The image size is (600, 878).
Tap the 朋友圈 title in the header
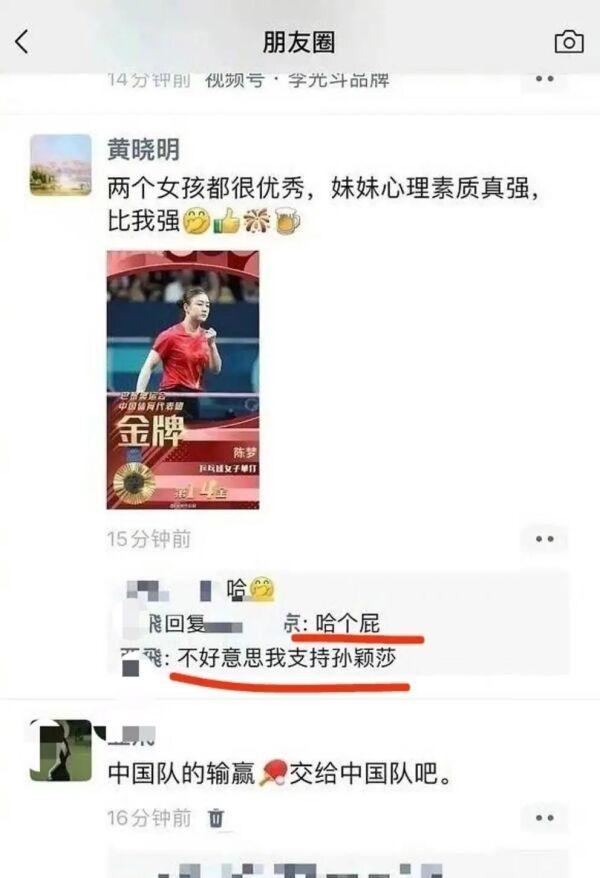(x=299, y=43)
